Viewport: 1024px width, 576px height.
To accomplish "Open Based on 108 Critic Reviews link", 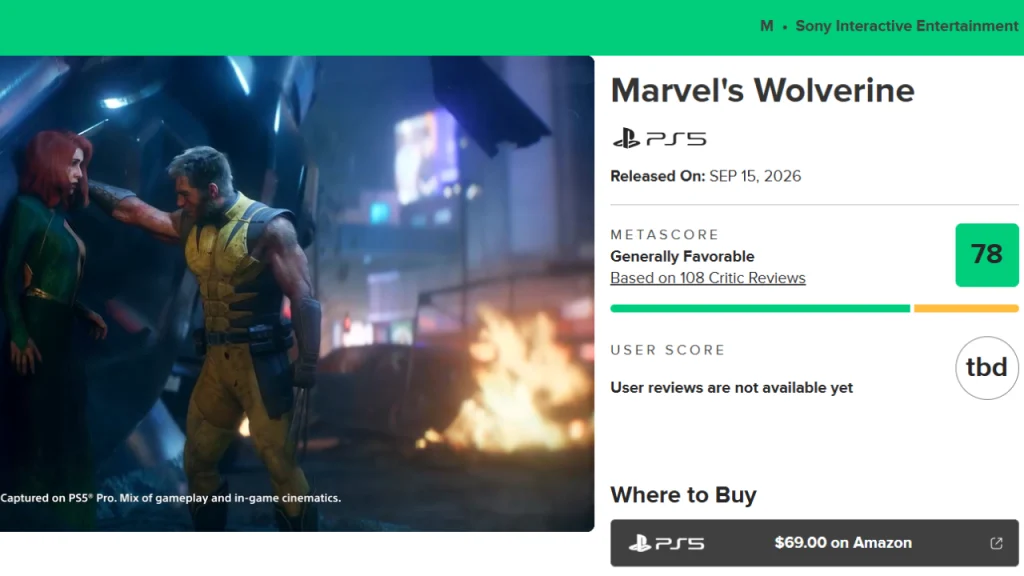I will point(708,278).
